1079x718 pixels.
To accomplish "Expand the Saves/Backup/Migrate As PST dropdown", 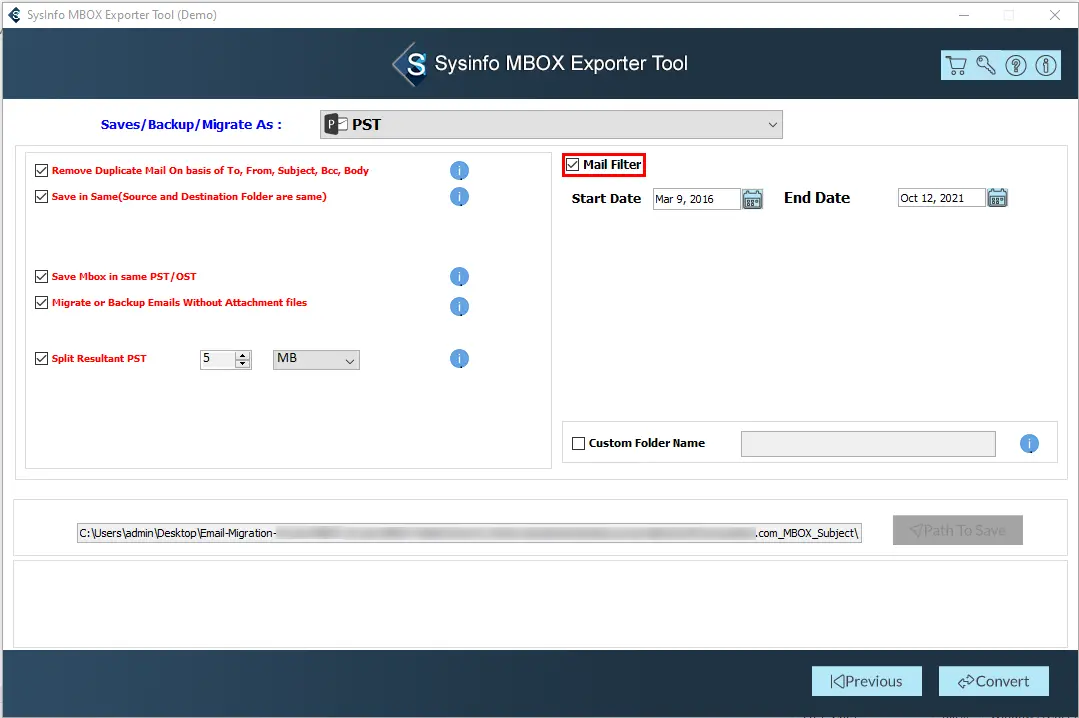I will point(551,125).
